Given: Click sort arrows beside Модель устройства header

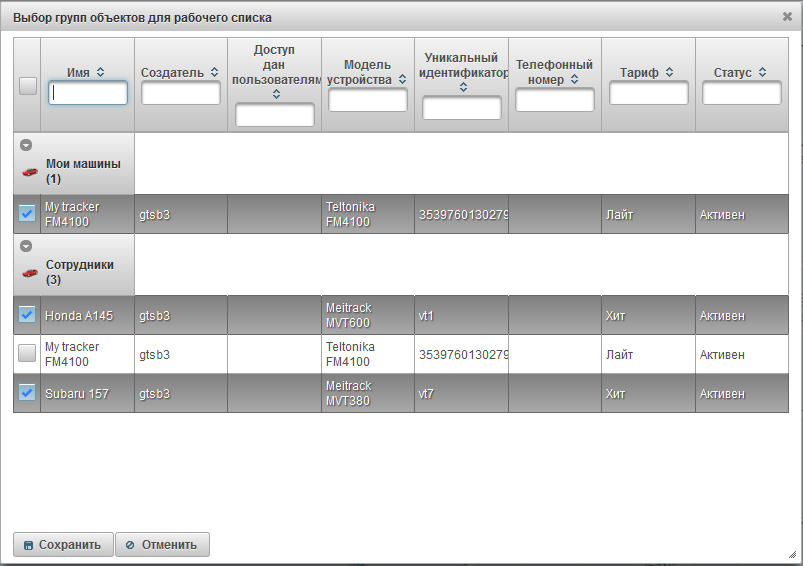Looking at the screenshot, I should [400, 79].
